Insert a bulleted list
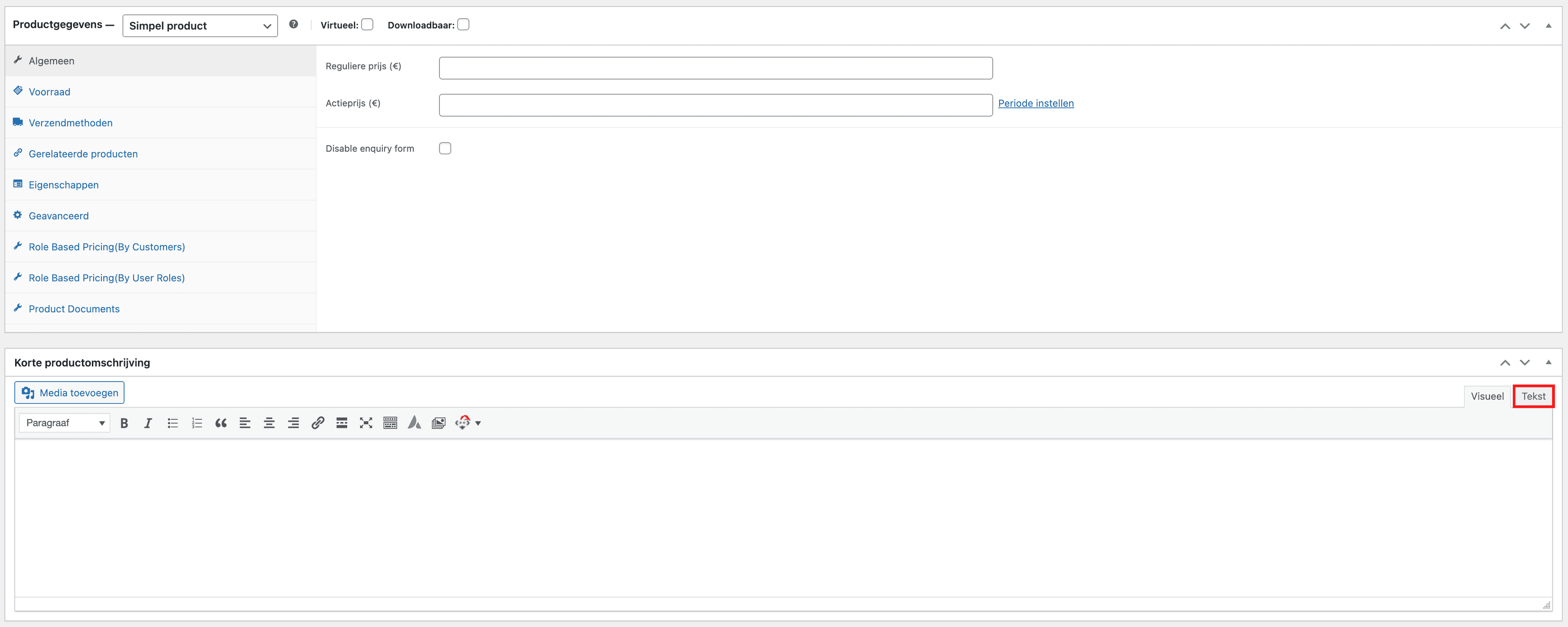The image size is (1568, 627). click(x=173, y=423)
